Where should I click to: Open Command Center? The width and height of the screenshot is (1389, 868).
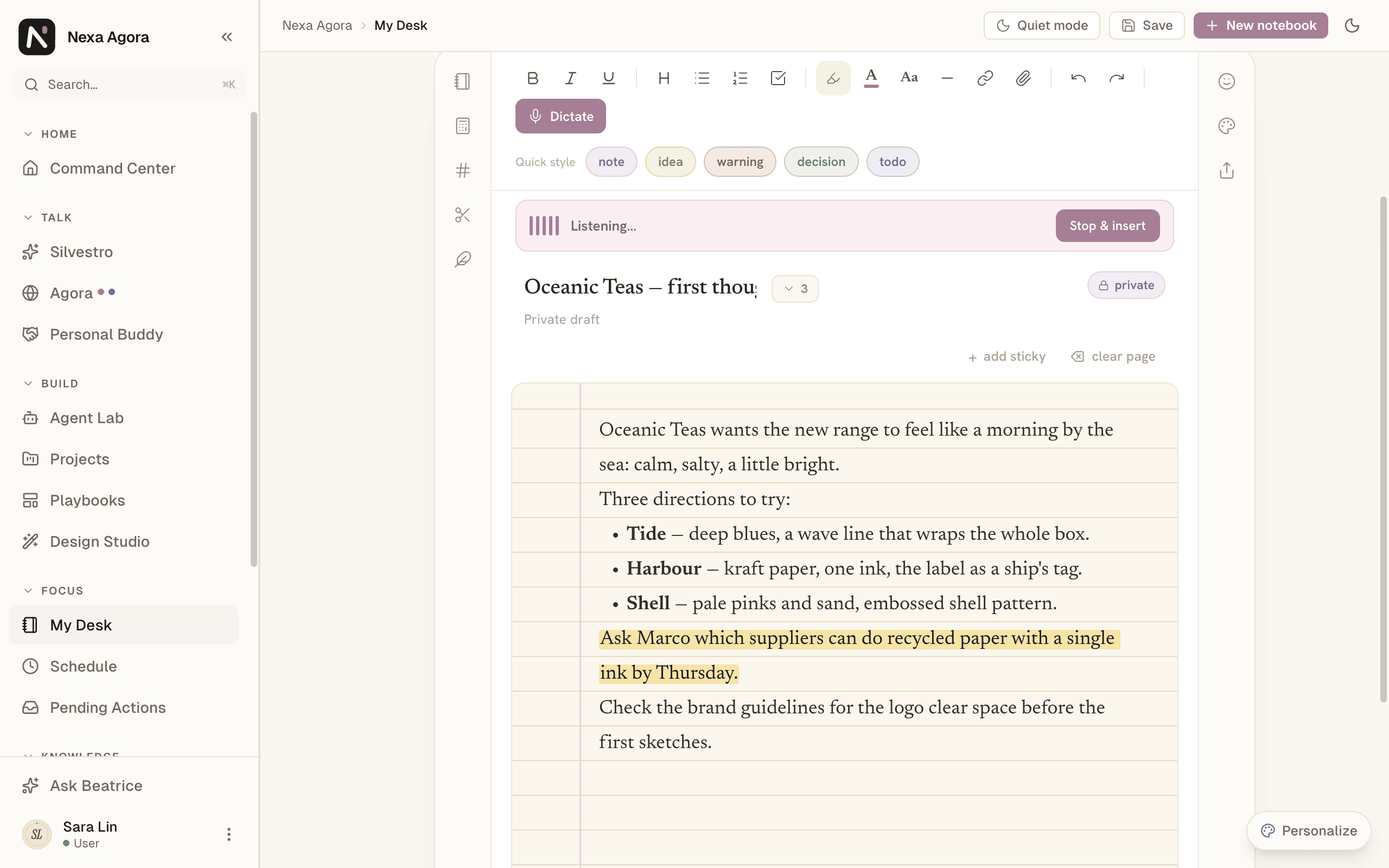point(123,168)
